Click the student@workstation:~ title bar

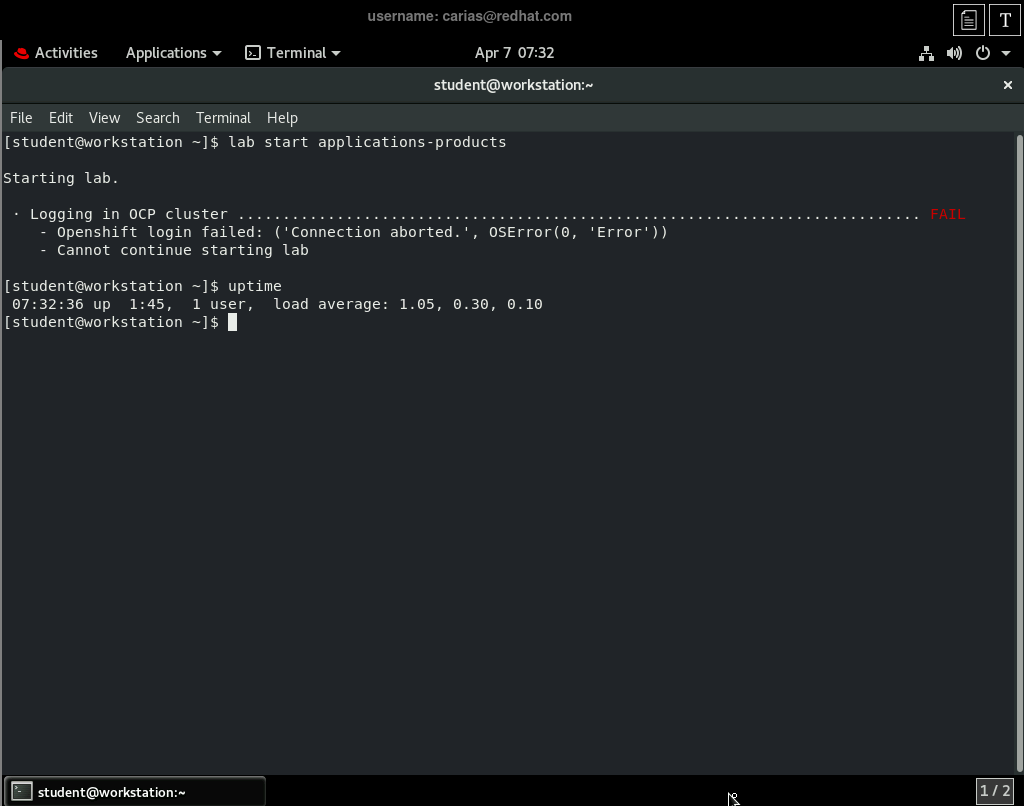point(513,85)
